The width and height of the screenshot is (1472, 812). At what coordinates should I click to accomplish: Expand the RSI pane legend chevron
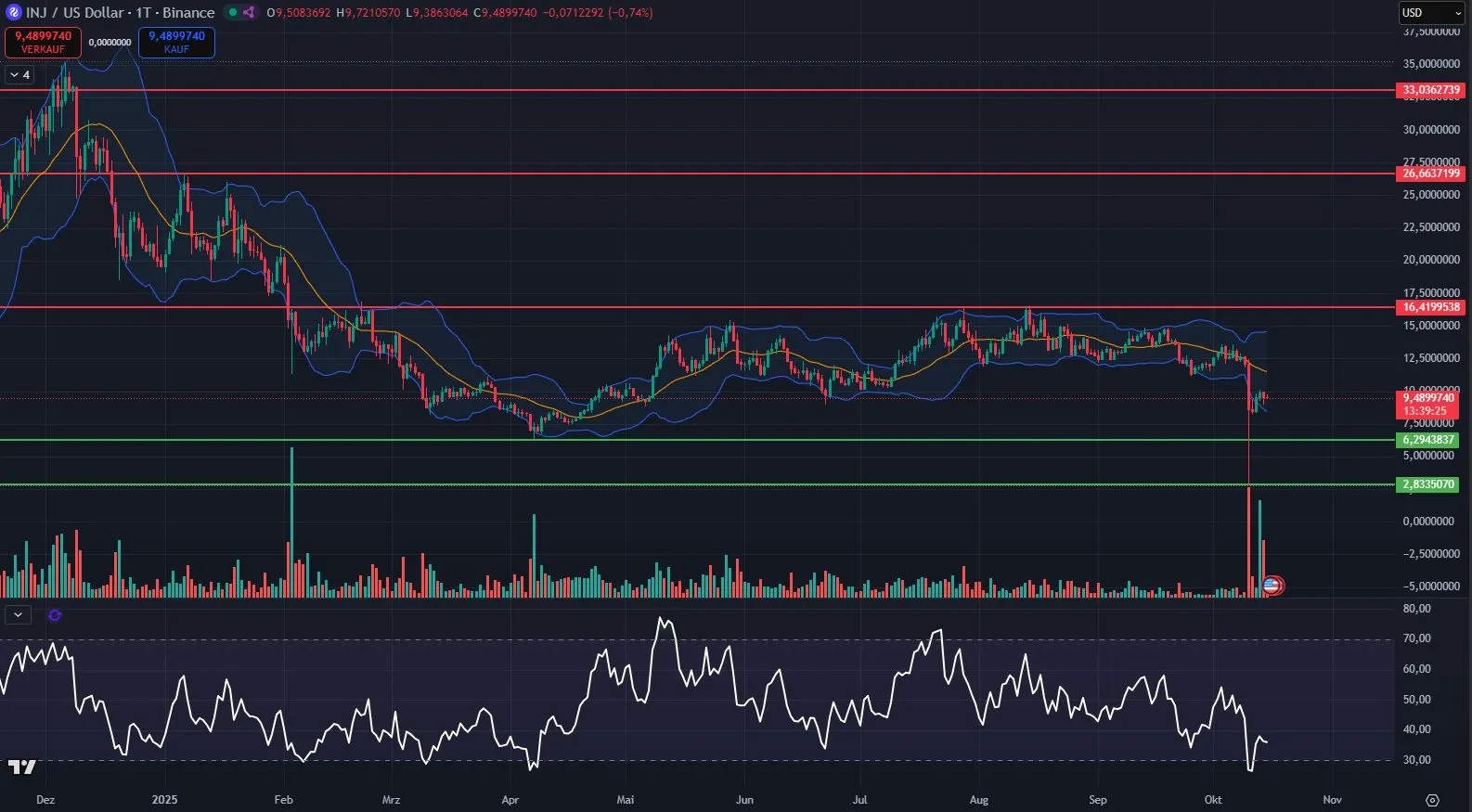click(x=18, y=614)
